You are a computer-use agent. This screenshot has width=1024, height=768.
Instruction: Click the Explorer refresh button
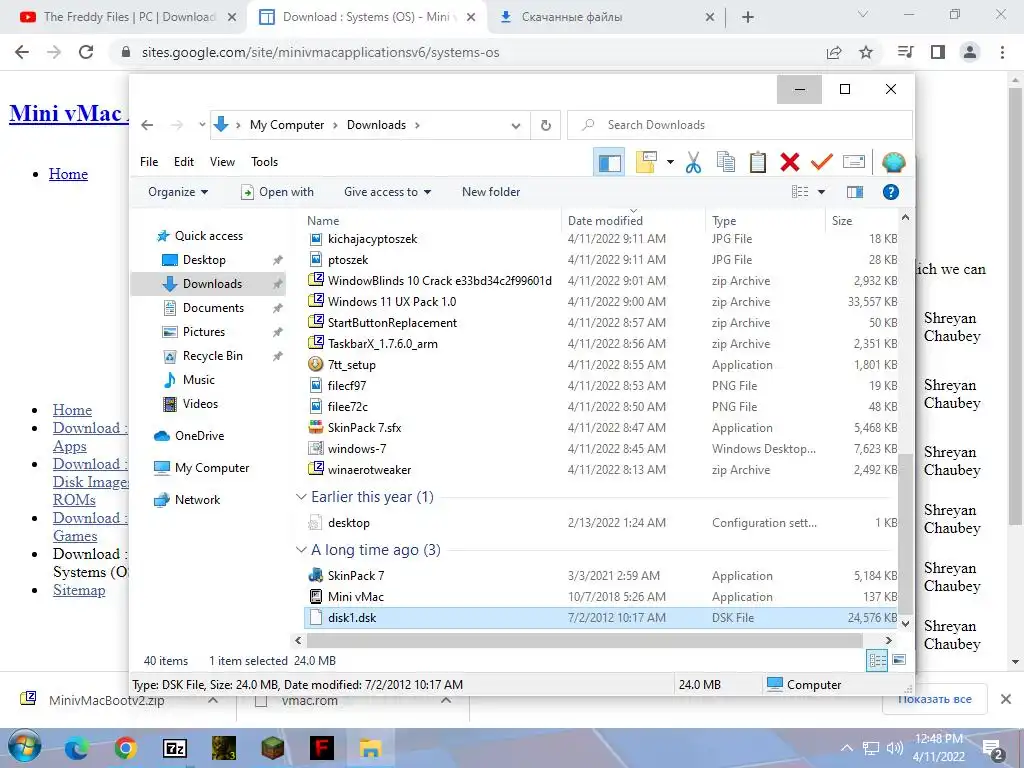pos(546,125)
